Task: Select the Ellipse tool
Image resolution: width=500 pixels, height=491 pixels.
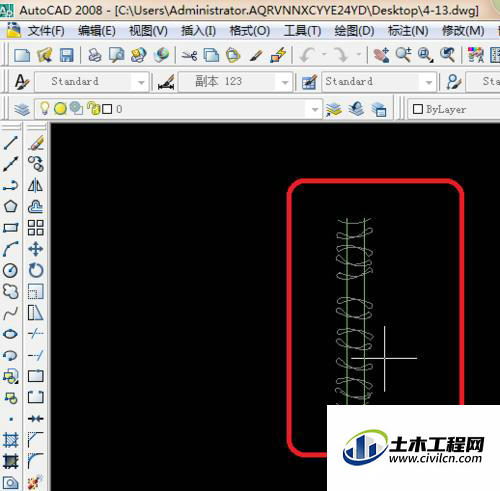Action: [x=10, y=334]
